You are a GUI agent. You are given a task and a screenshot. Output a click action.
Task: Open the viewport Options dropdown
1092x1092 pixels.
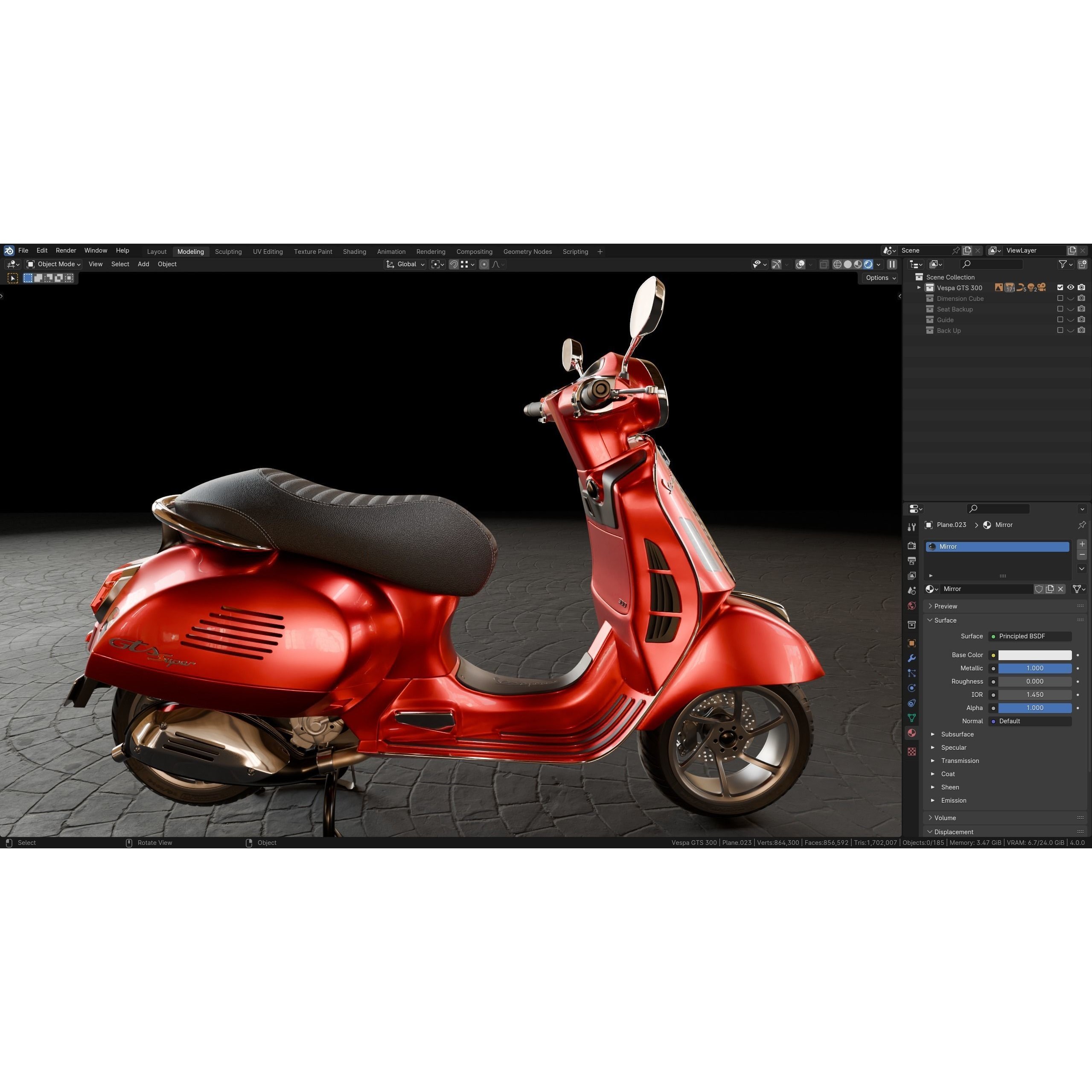[x=880, y=277]
